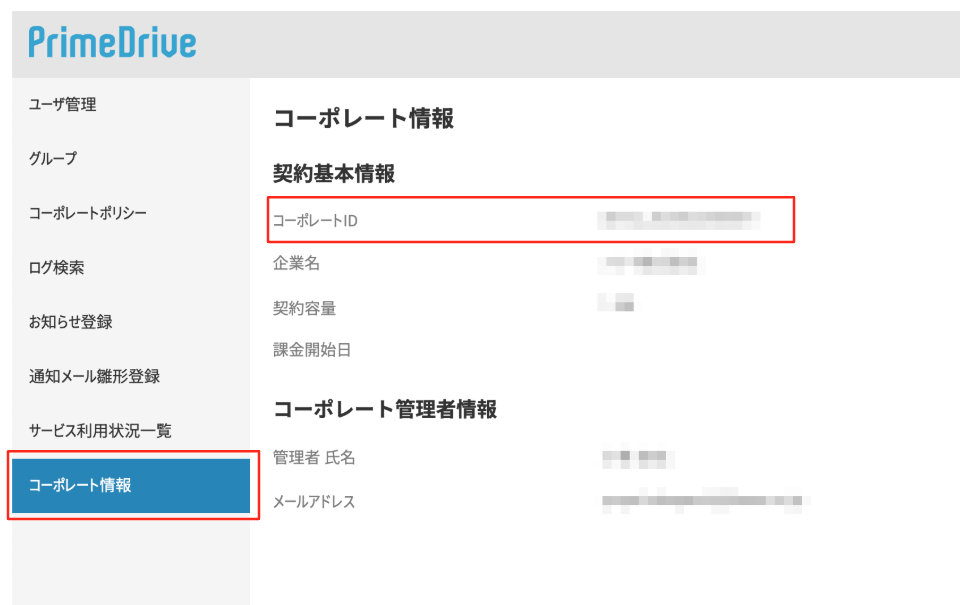The height and width of the screenshot is (605, 960).
Task: Select the highlighted コーポレート情報 item
Action: tap(131, 486)
